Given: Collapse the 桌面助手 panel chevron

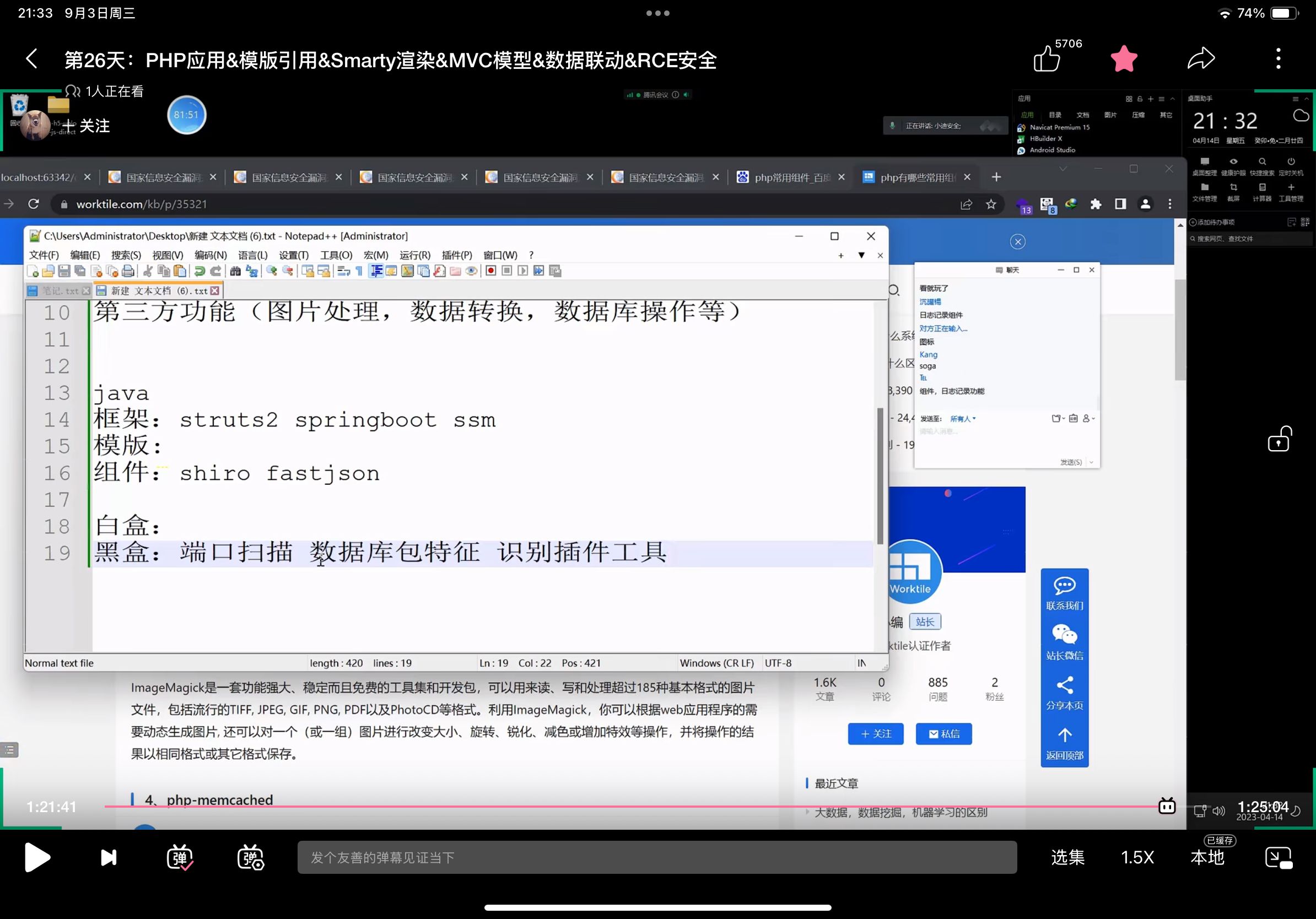Looking at the screenshot, I should pyautogui.click(x=1306, y=99).
